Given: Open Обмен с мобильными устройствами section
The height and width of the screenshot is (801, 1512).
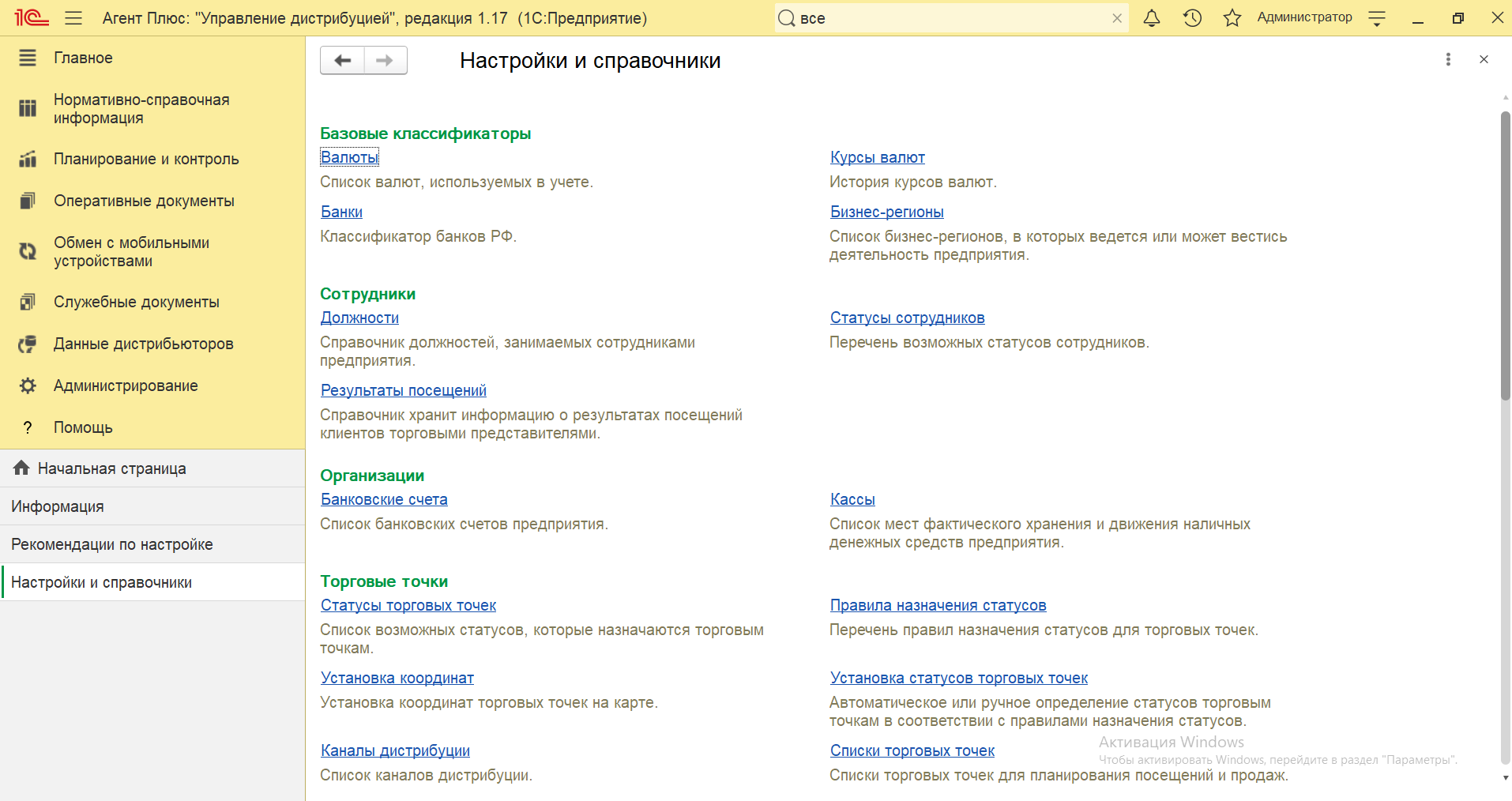Looking at the screenshot, I should 131,252.
